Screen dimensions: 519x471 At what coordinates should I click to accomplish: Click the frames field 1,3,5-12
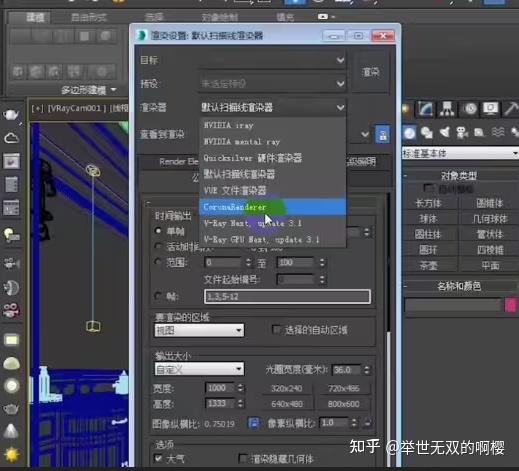pyautogui.click(x=287, y=296)
